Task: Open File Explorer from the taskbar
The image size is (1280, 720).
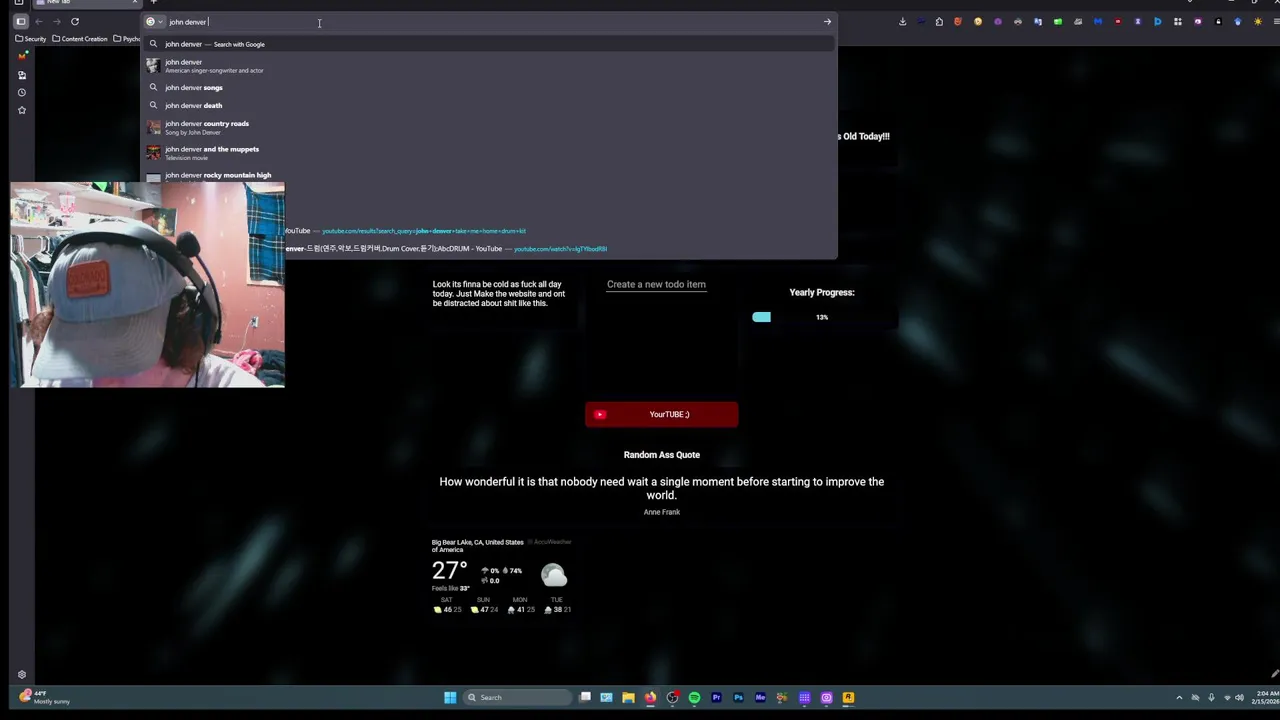Action: point(628,698)
